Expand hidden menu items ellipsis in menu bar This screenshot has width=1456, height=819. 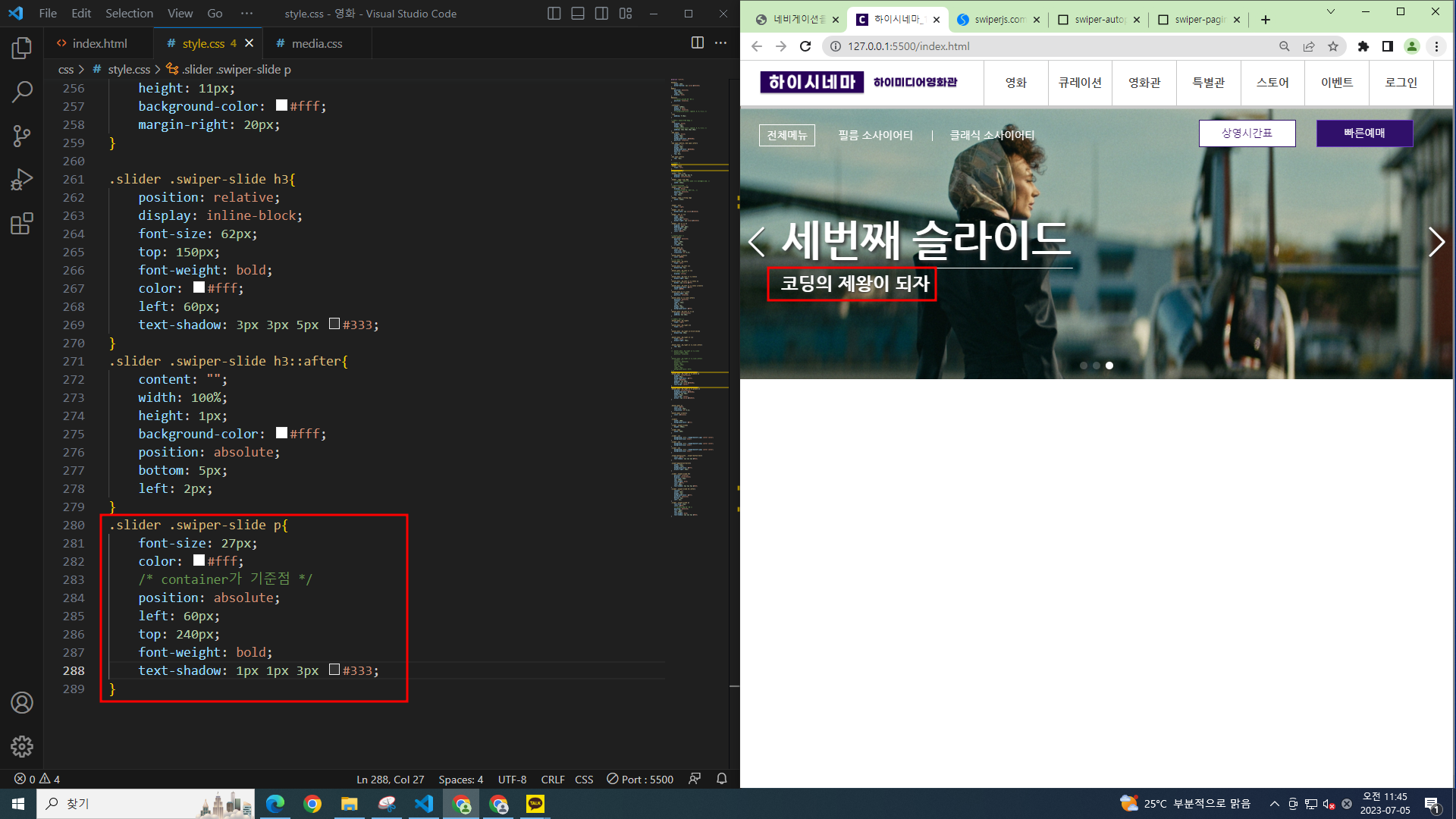(246, 14)
